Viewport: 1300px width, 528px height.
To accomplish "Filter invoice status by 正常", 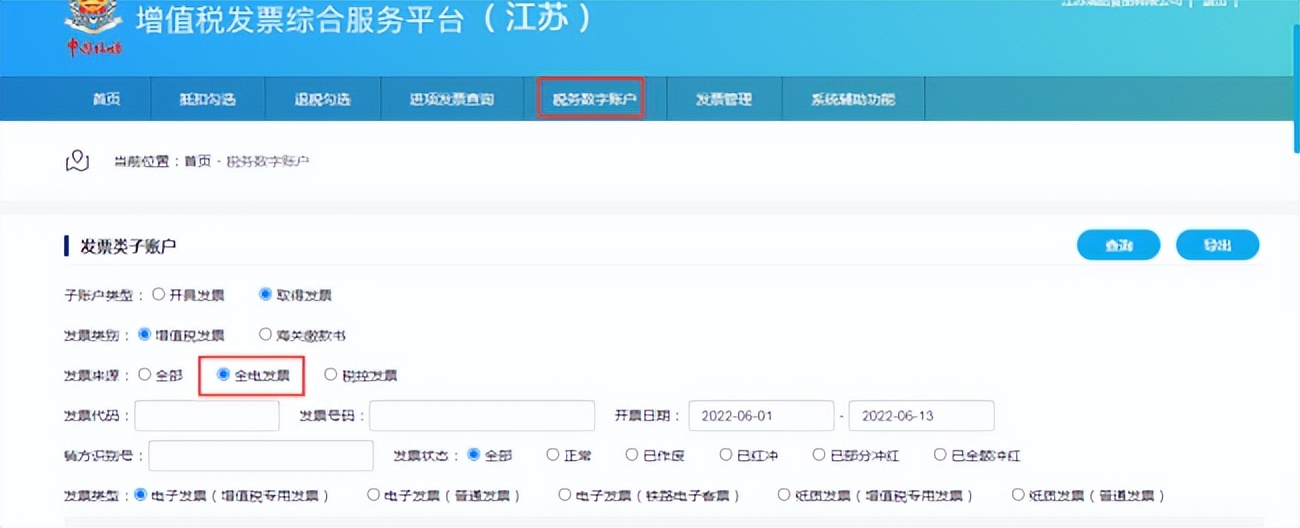I will tap(553, 455).
